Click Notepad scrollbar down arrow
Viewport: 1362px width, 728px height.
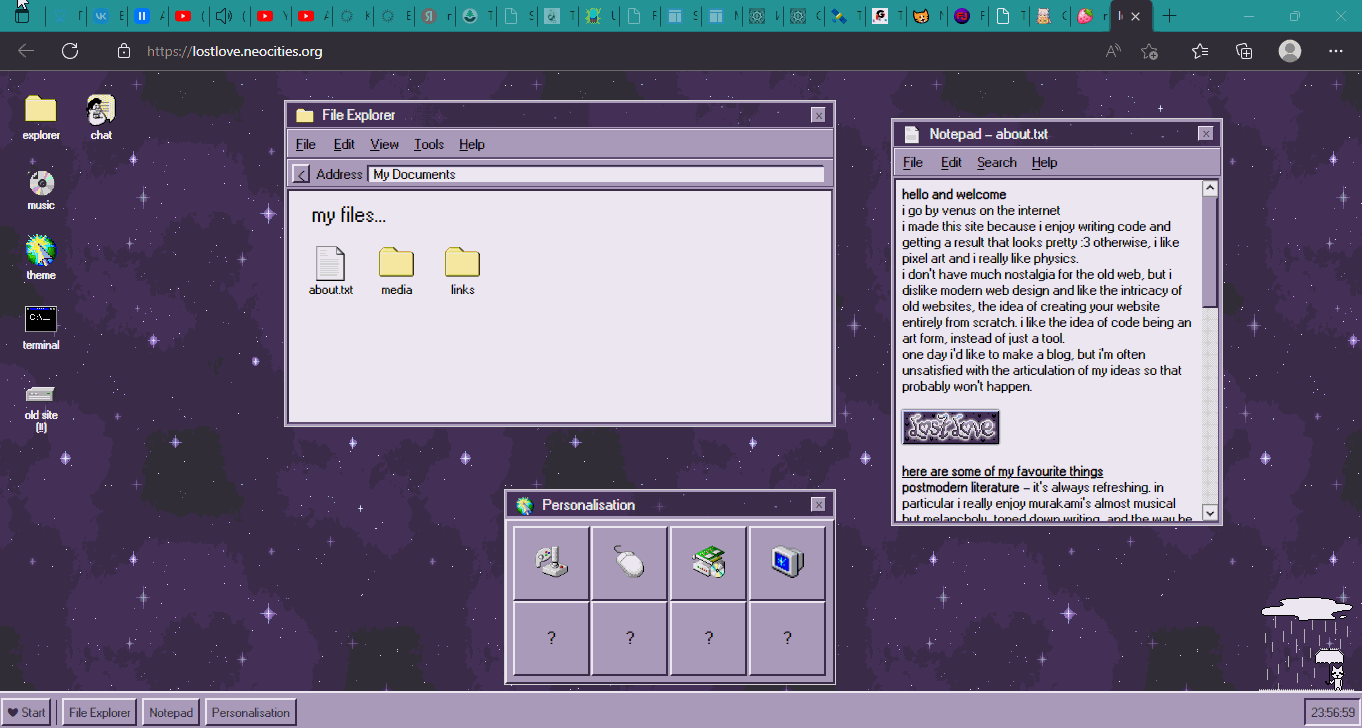pos(1210,513)
